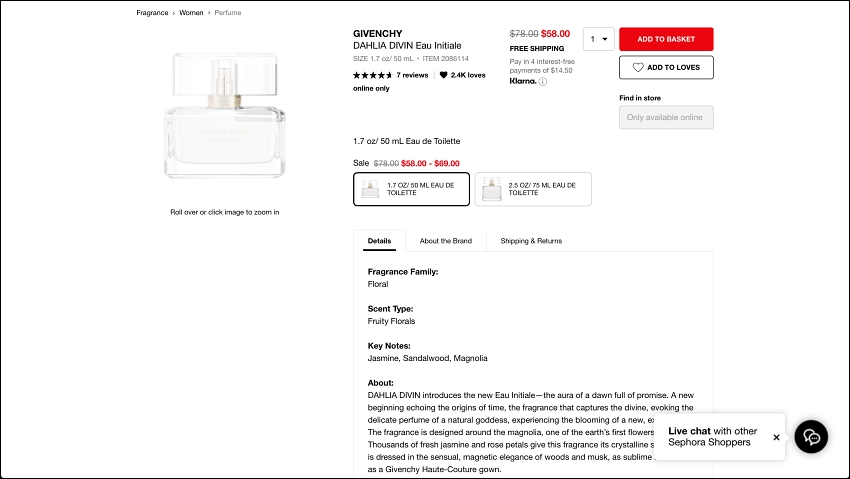Click GIVENCHY brand name link
The image size is (850, 479).
[x=377, y=33]
